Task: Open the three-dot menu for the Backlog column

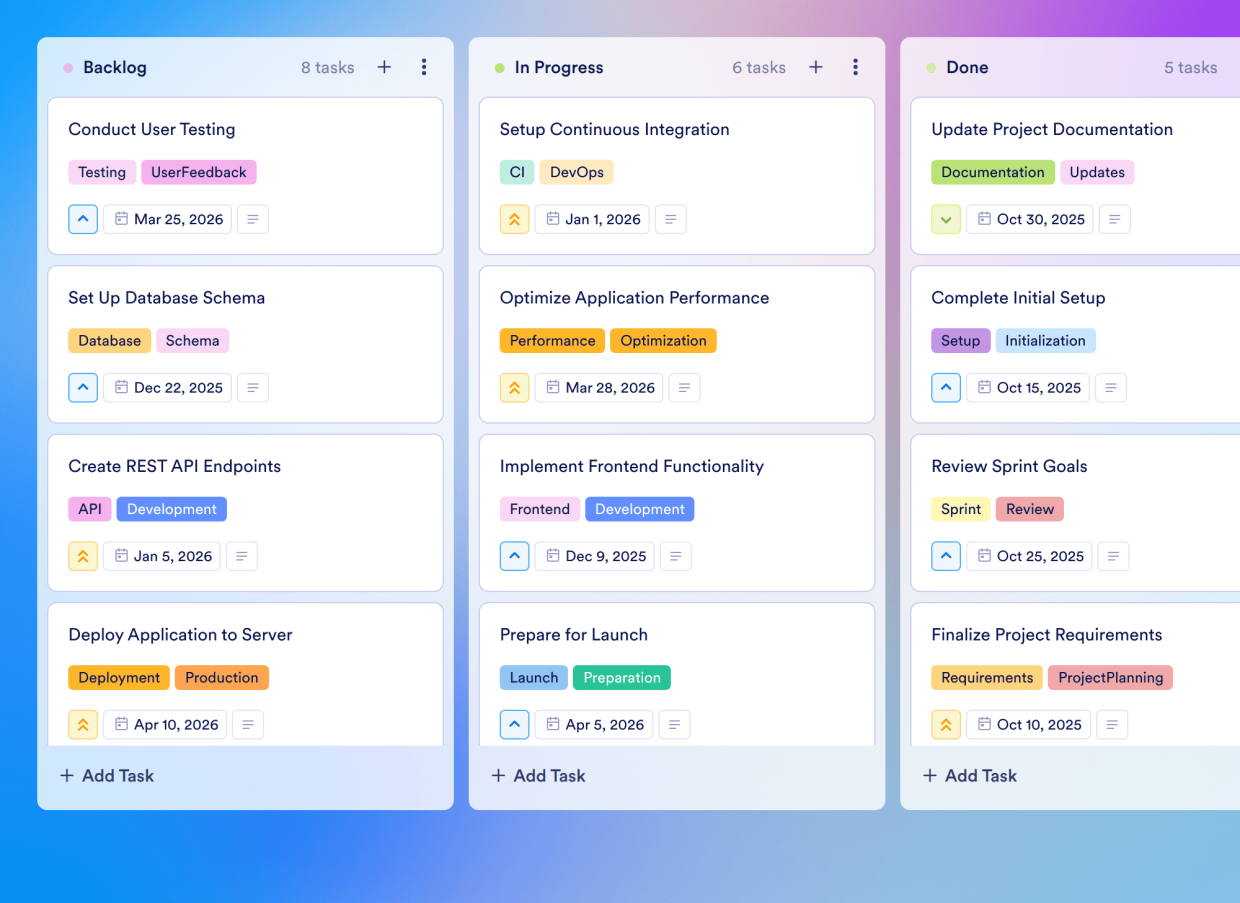Action: 424,67
